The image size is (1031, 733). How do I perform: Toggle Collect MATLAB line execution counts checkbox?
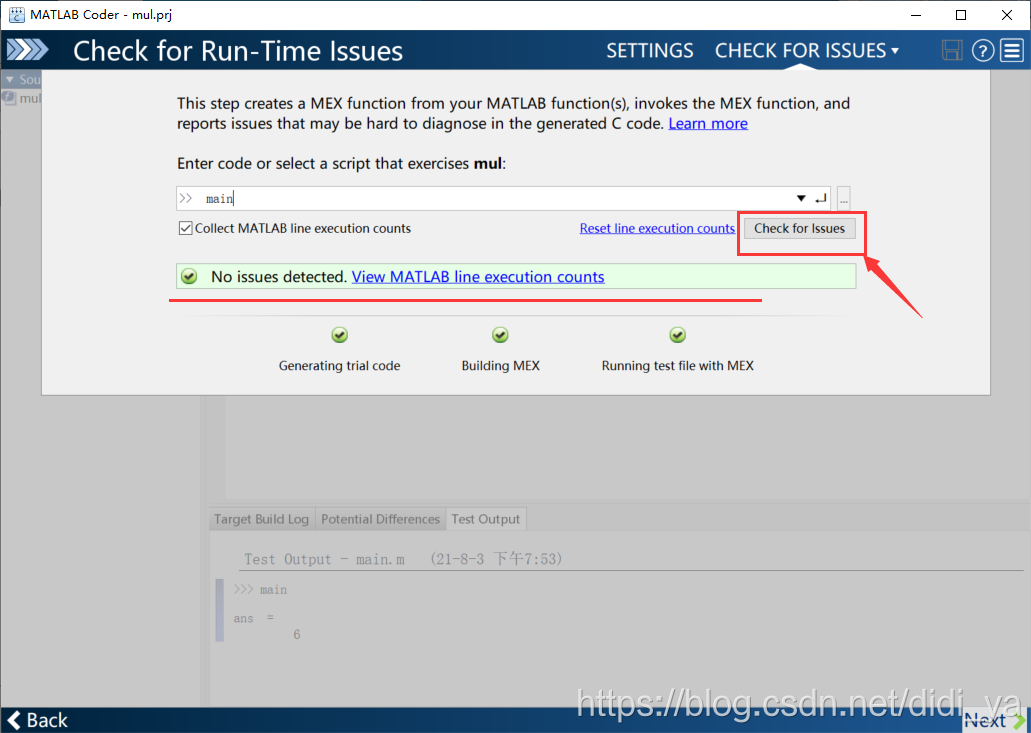coord(185,228)
